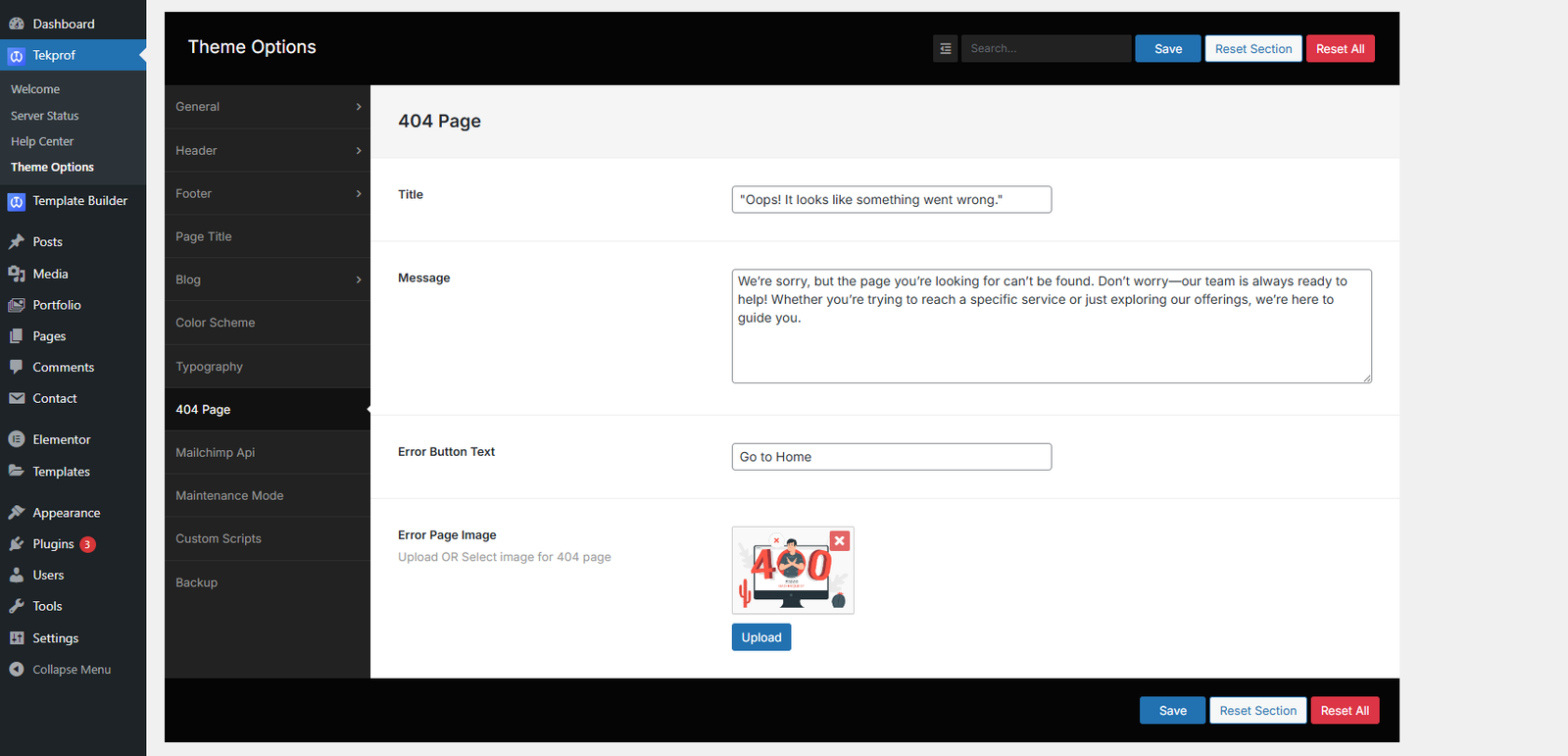Click the Dashboard gauge icon
The width and height of the screenshot is (1568, 756).
click(x=17, y=24)
